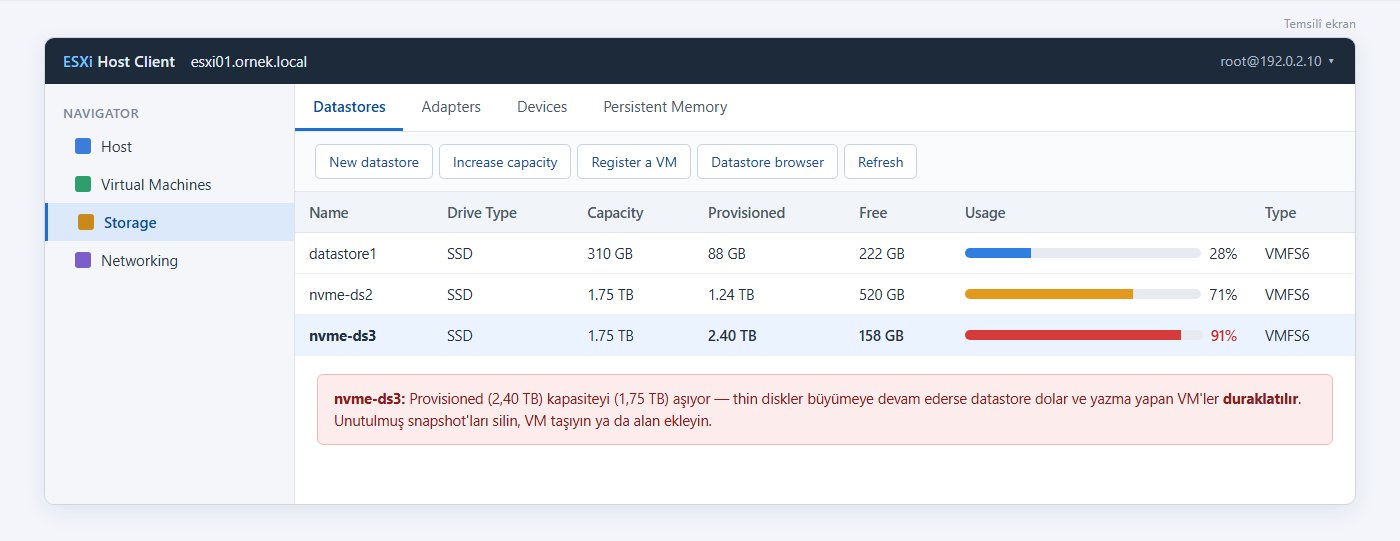Click the nvme-ds3 warning alert box
Viewport: 1400px width, 541px height.
click(825, 409)
